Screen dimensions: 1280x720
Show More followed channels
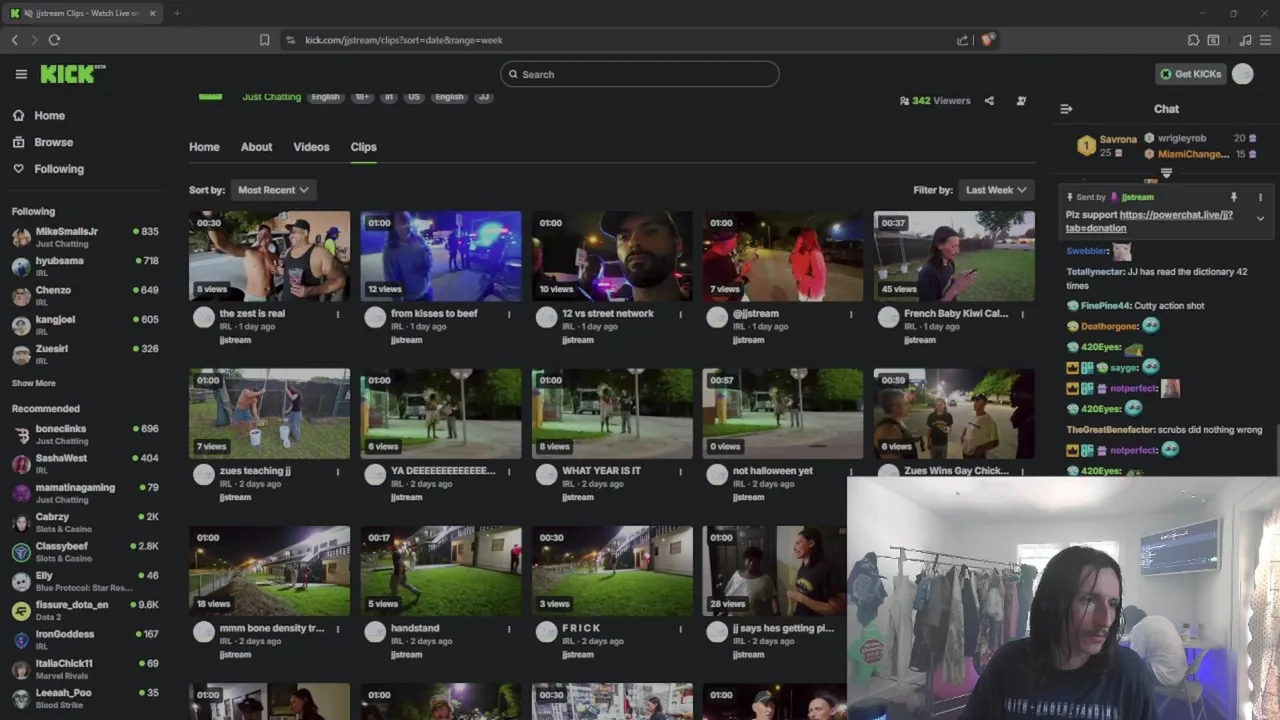33,383
